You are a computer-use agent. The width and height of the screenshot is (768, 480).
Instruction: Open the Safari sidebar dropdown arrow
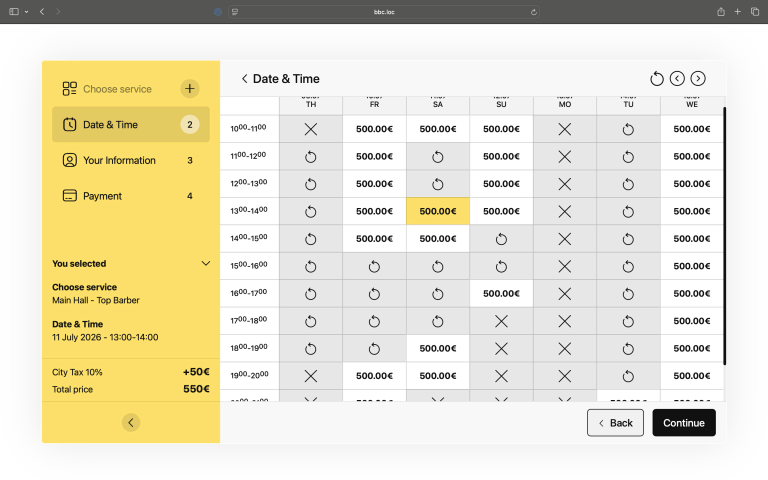[x=26, y=12]
